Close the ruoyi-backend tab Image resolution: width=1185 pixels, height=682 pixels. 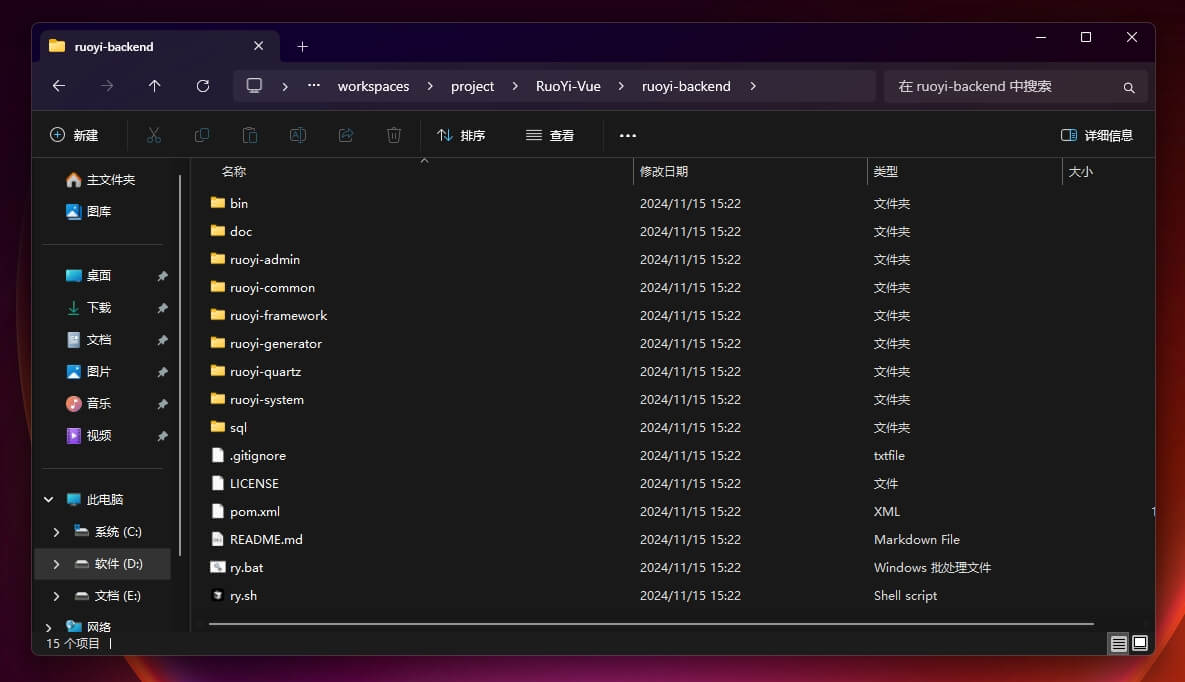[x=258, y=46]
